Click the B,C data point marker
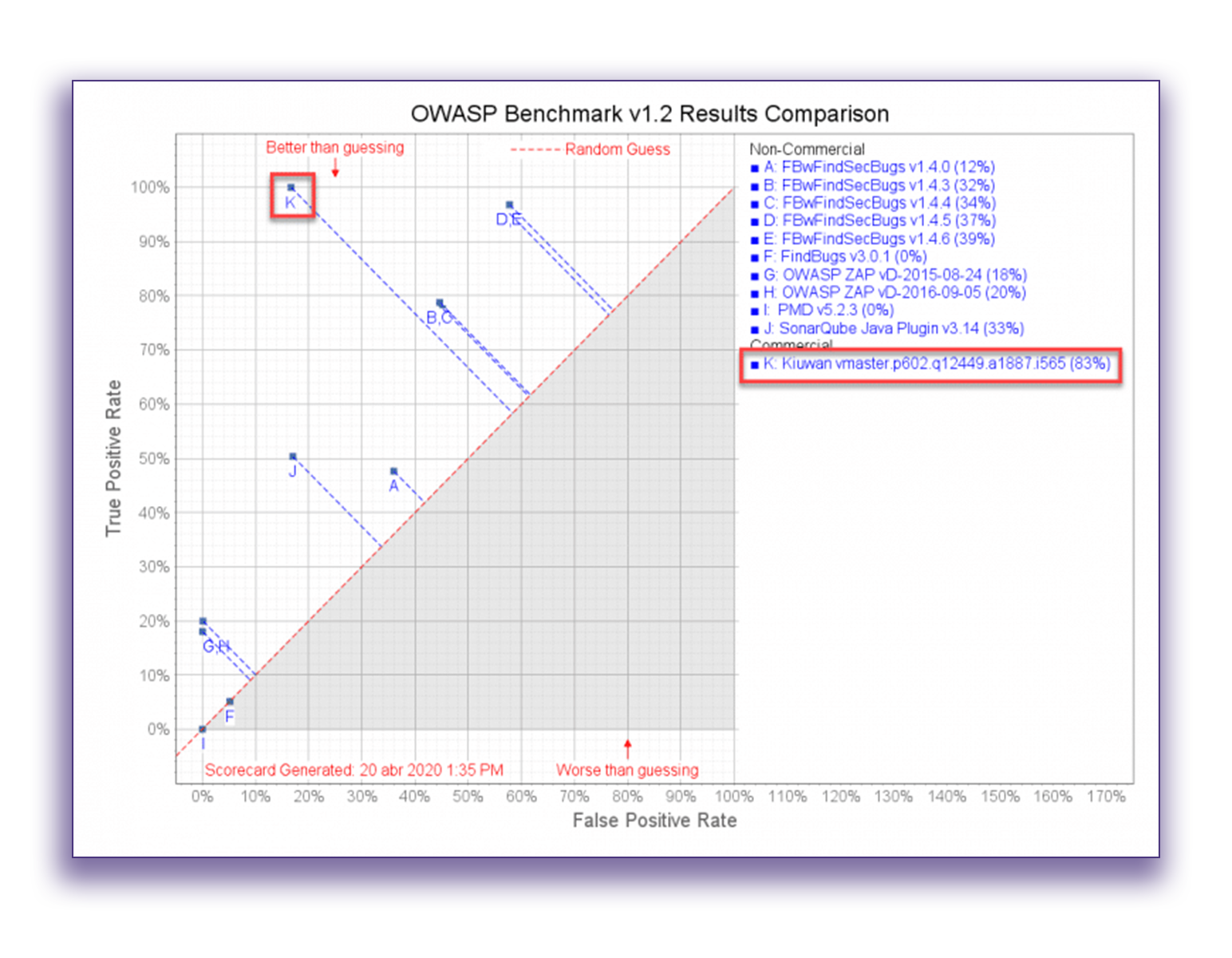 (440, 303)
